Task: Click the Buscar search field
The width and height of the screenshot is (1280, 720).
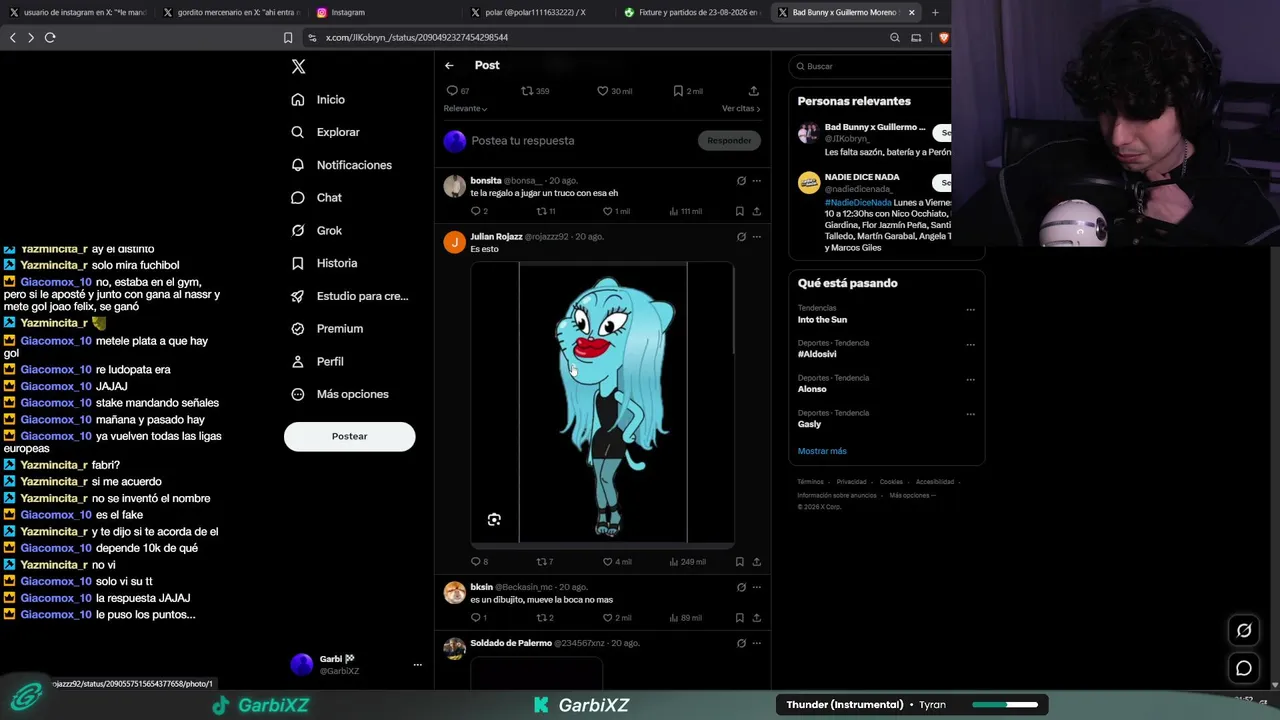Action: [x=870, y=66]
